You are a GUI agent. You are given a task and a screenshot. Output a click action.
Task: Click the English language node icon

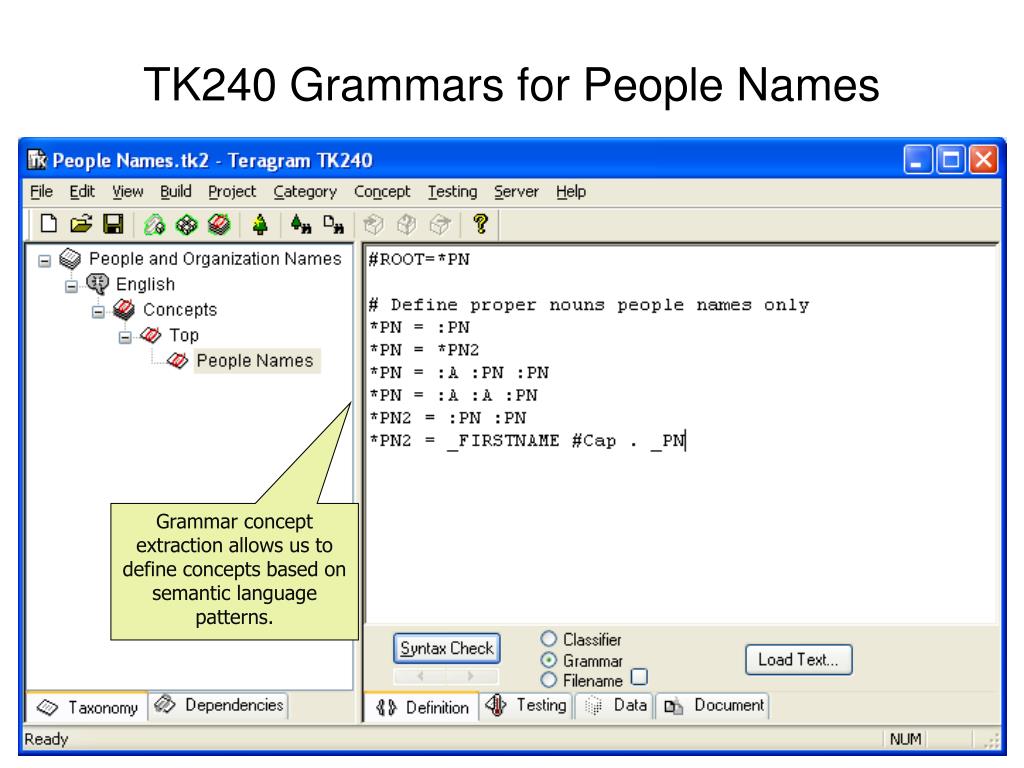coord(98,284)
